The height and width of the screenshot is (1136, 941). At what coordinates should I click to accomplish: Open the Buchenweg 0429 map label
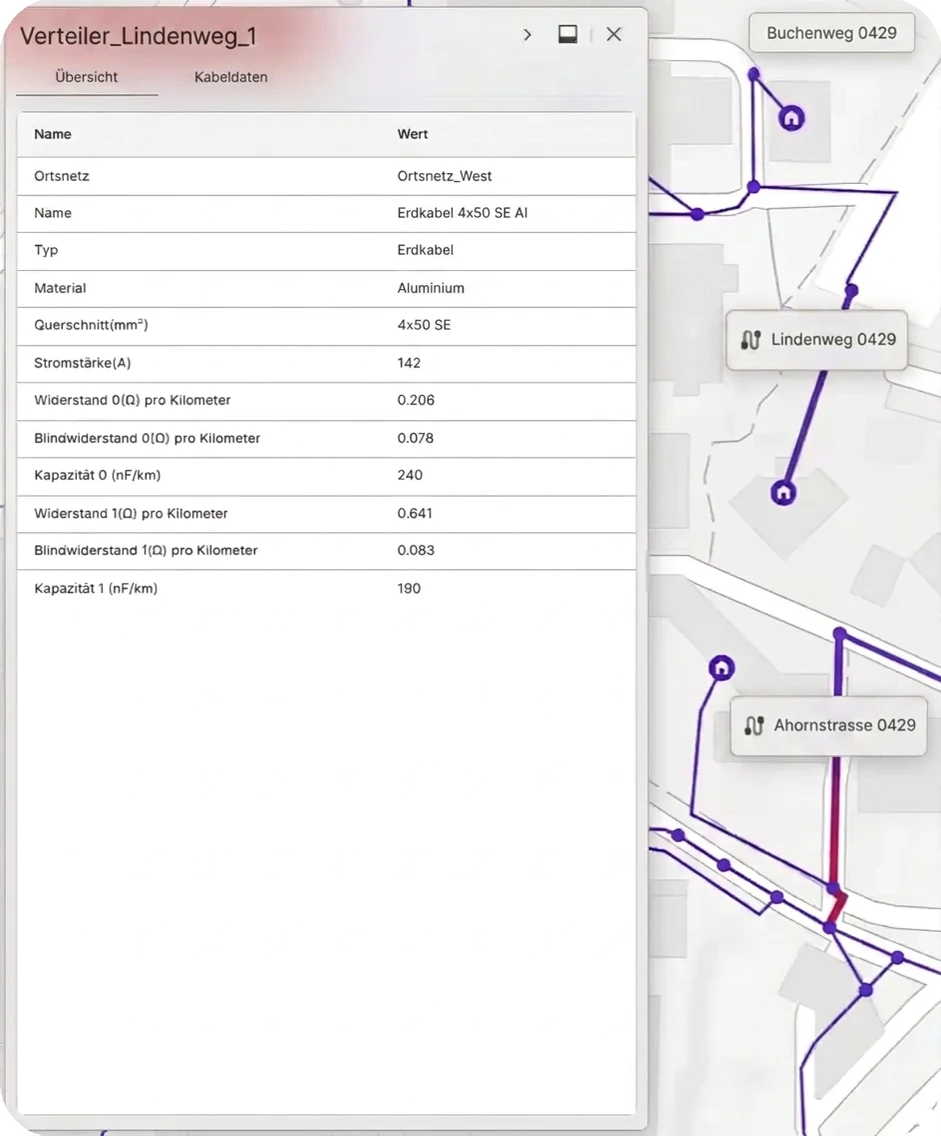[832, 33]
